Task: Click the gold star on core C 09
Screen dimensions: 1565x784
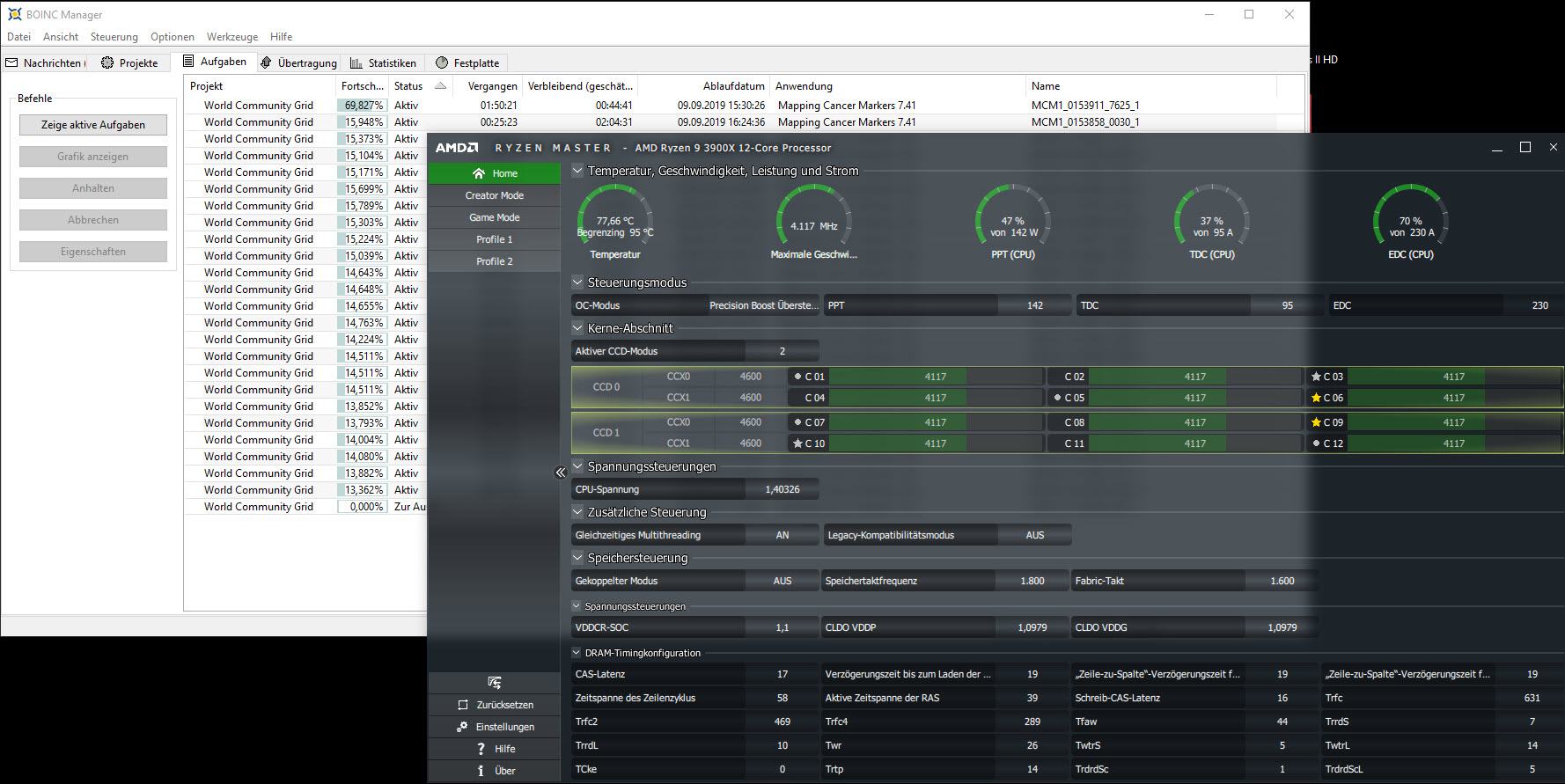Action: 1316,422
